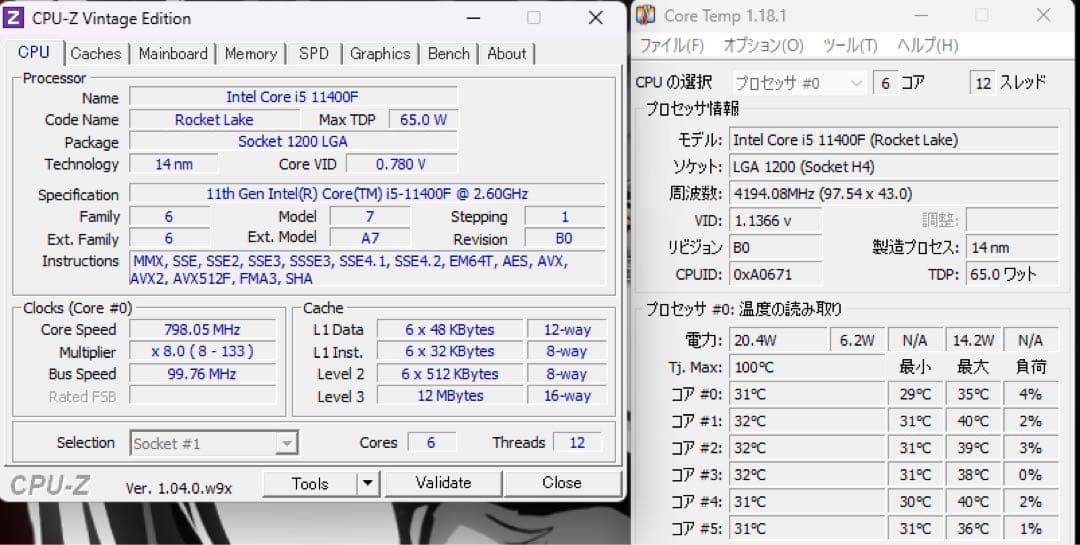
Task: Switch to the Caches tab in CPU-Z
Action: [x=96, y=54]
